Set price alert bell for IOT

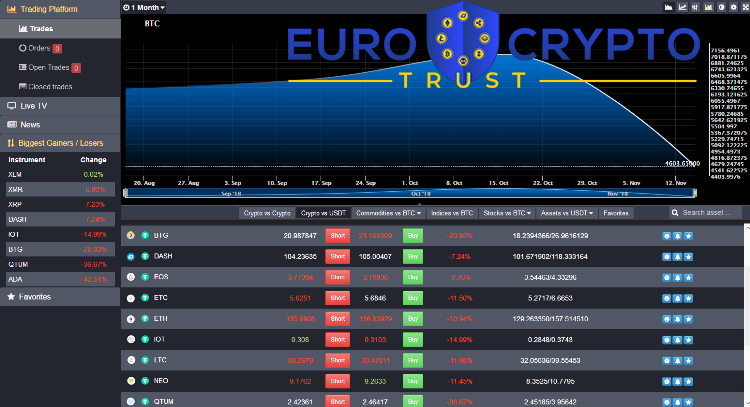pos(677,340)
